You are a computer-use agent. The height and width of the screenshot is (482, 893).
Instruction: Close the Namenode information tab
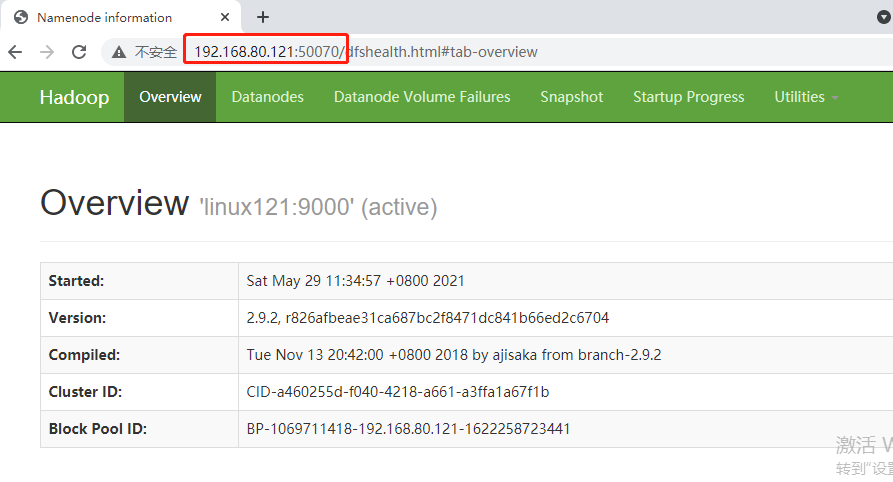[225, 18]
